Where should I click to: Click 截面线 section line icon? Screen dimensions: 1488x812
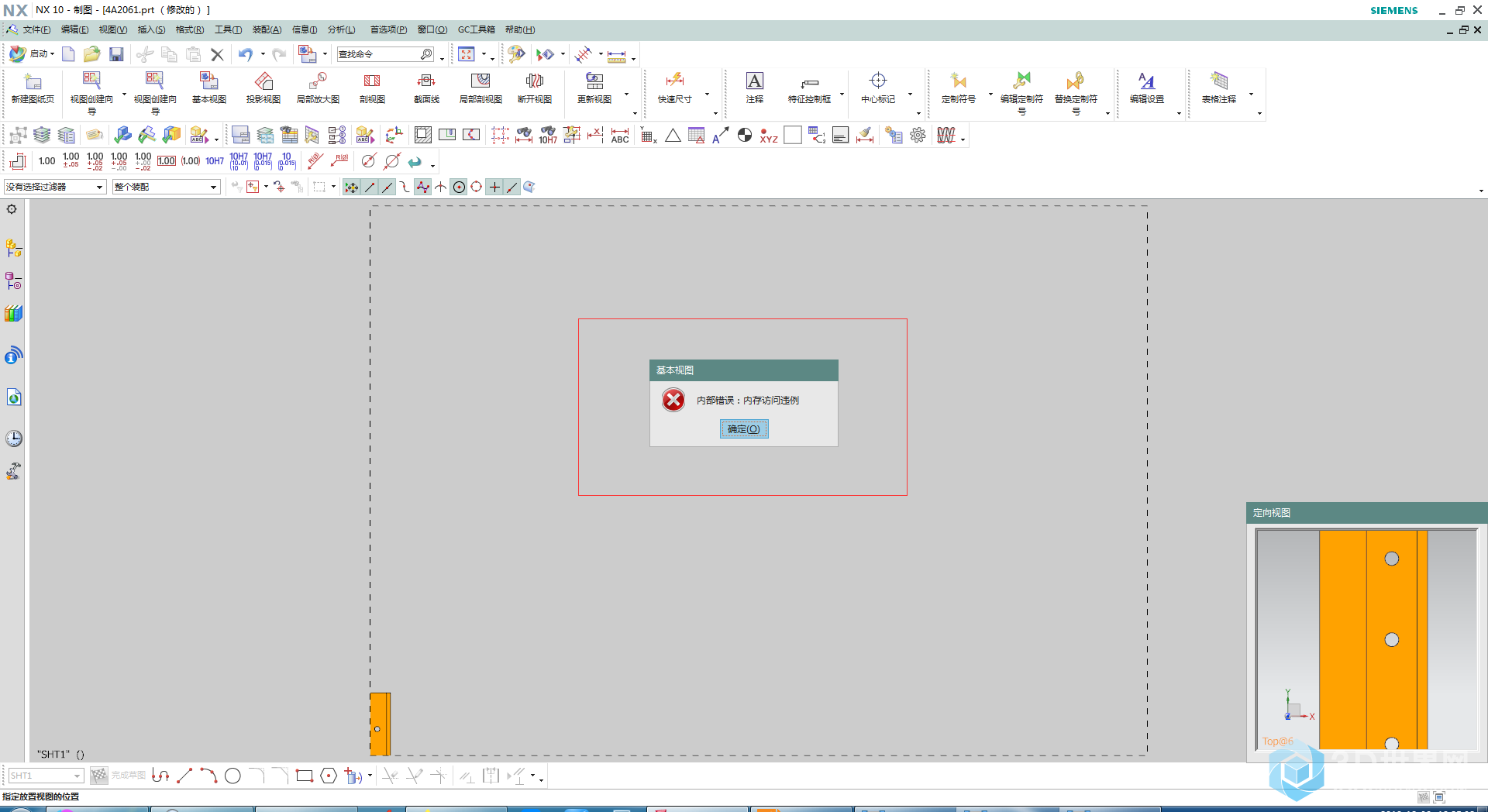(426, 88)
